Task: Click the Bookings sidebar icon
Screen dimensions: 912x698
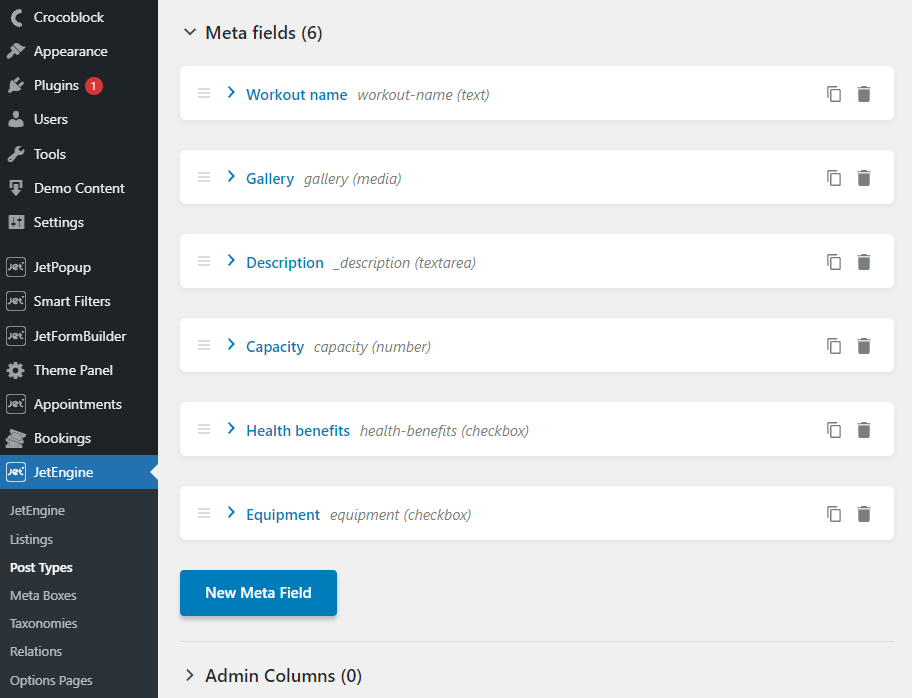Action: tap(16, 438)
